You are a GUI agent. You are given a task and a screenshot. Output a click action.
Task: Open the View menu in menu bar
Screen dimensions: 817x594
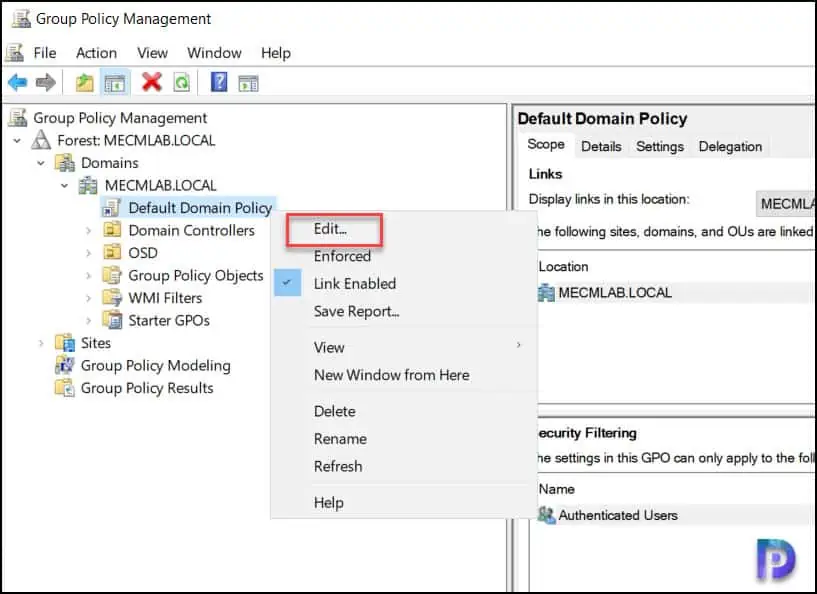152,53
